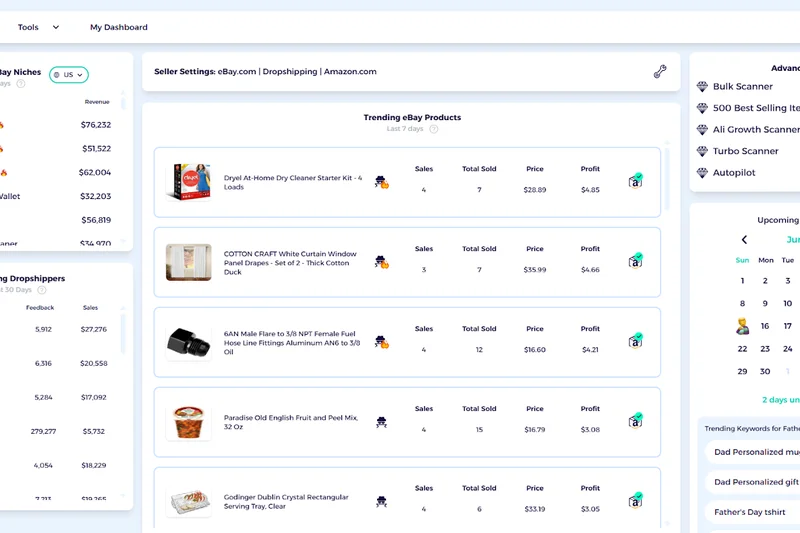The height and width of the screenshot is (533, 800).
Task: Click help icon under Trending eBay Products
Action: (433, 129)
